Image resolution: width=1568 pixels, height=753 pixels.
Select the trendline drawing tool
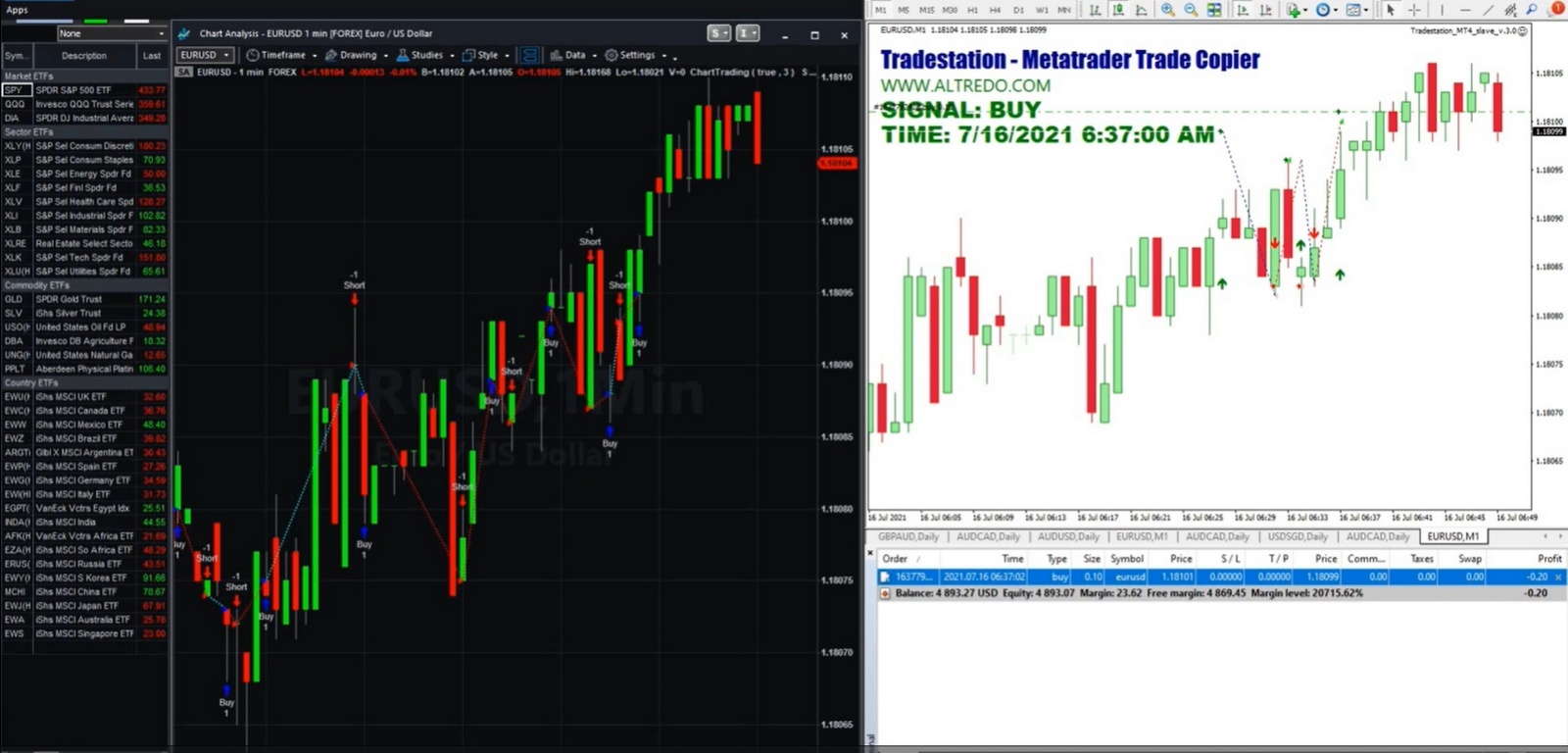coord(1488,10)
